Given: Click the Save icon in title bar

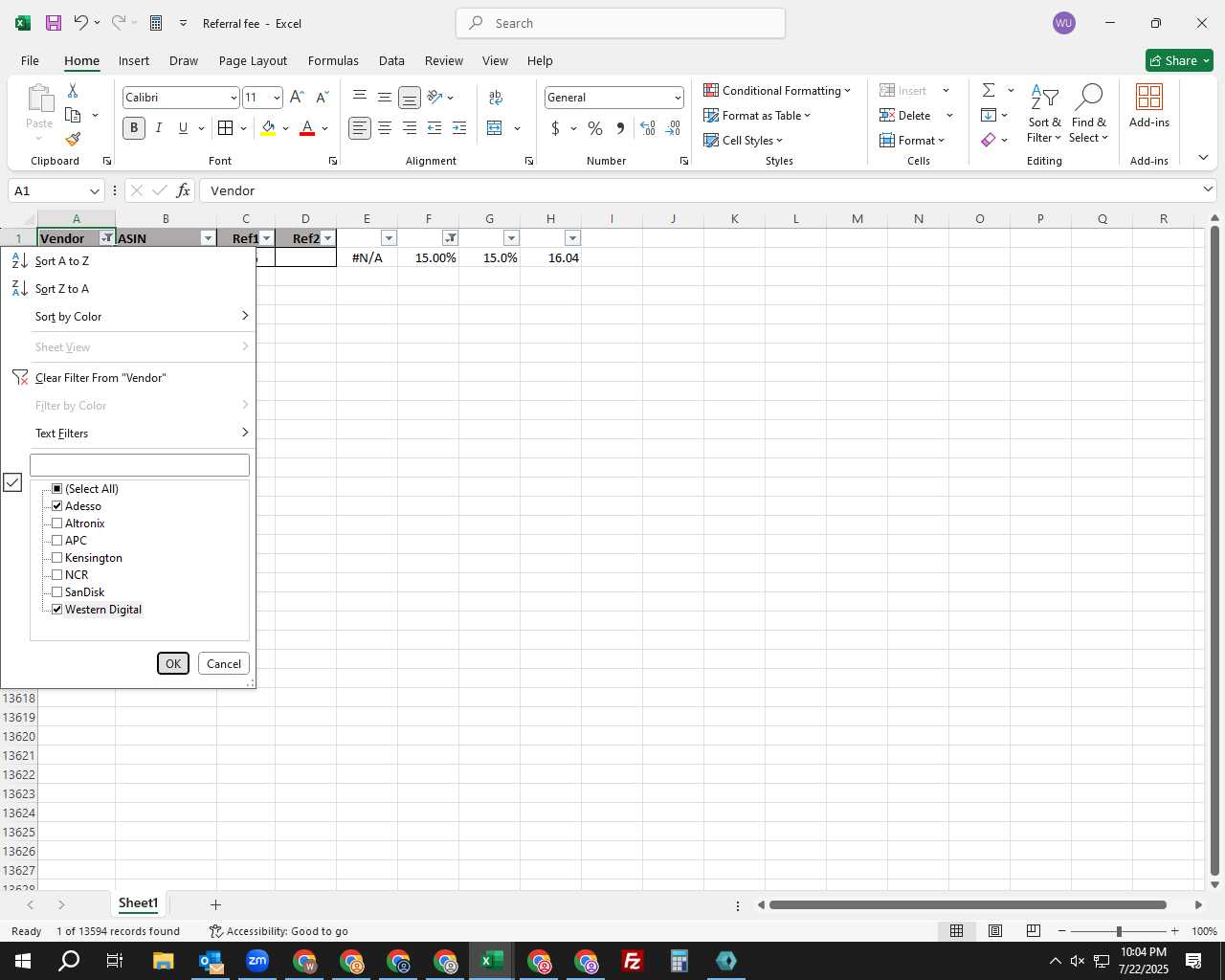Looking at the screenshot, I should coord(54,23).
